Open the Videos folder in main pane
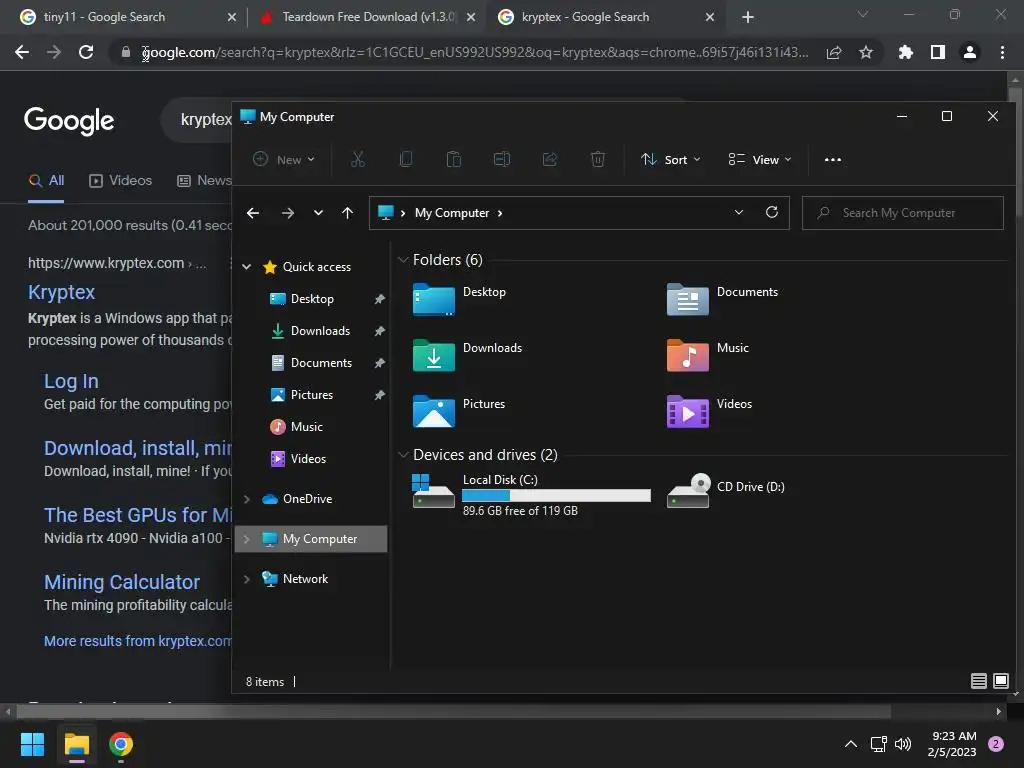Viewport: 1024px width, 768px height. click(709, 411)
